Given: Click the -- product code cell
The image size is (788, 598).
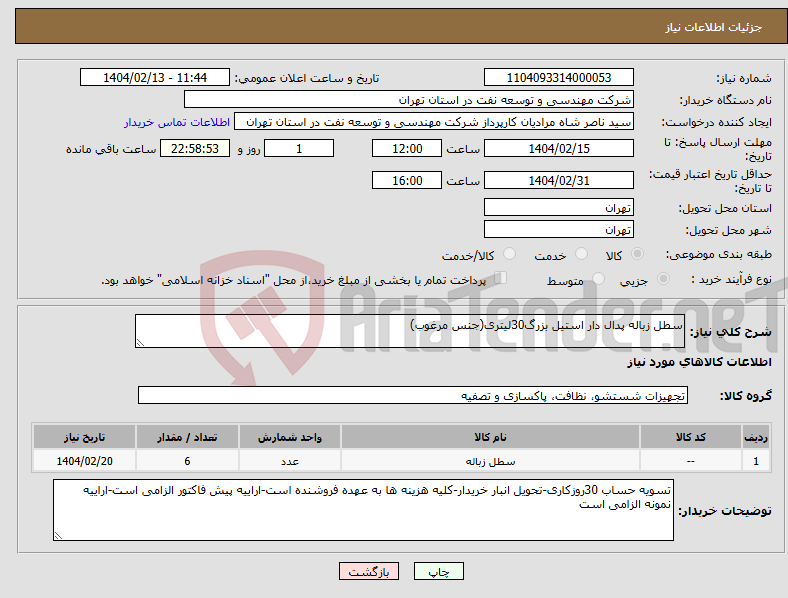Looking at the screenshot, I should pos(691,461).
